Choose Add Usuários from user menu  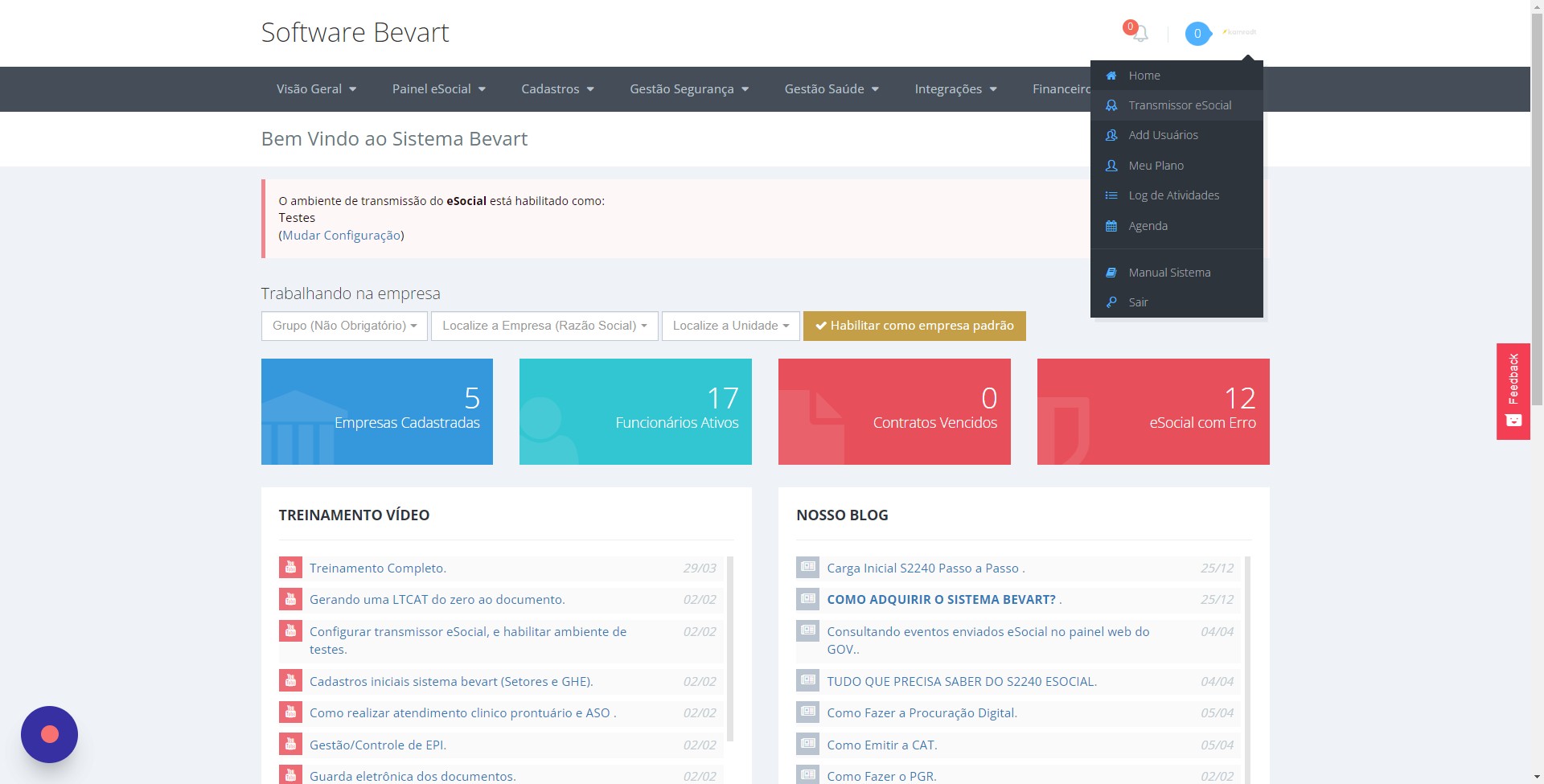(1176, 135)
